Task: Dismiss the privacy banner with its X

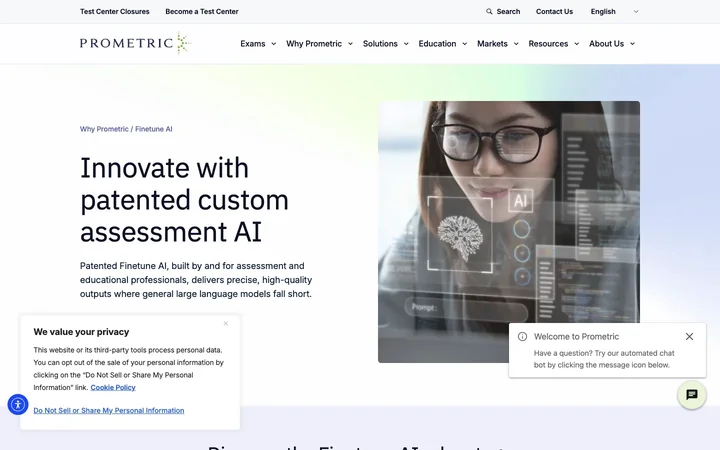Action: (x=226, y=324)
